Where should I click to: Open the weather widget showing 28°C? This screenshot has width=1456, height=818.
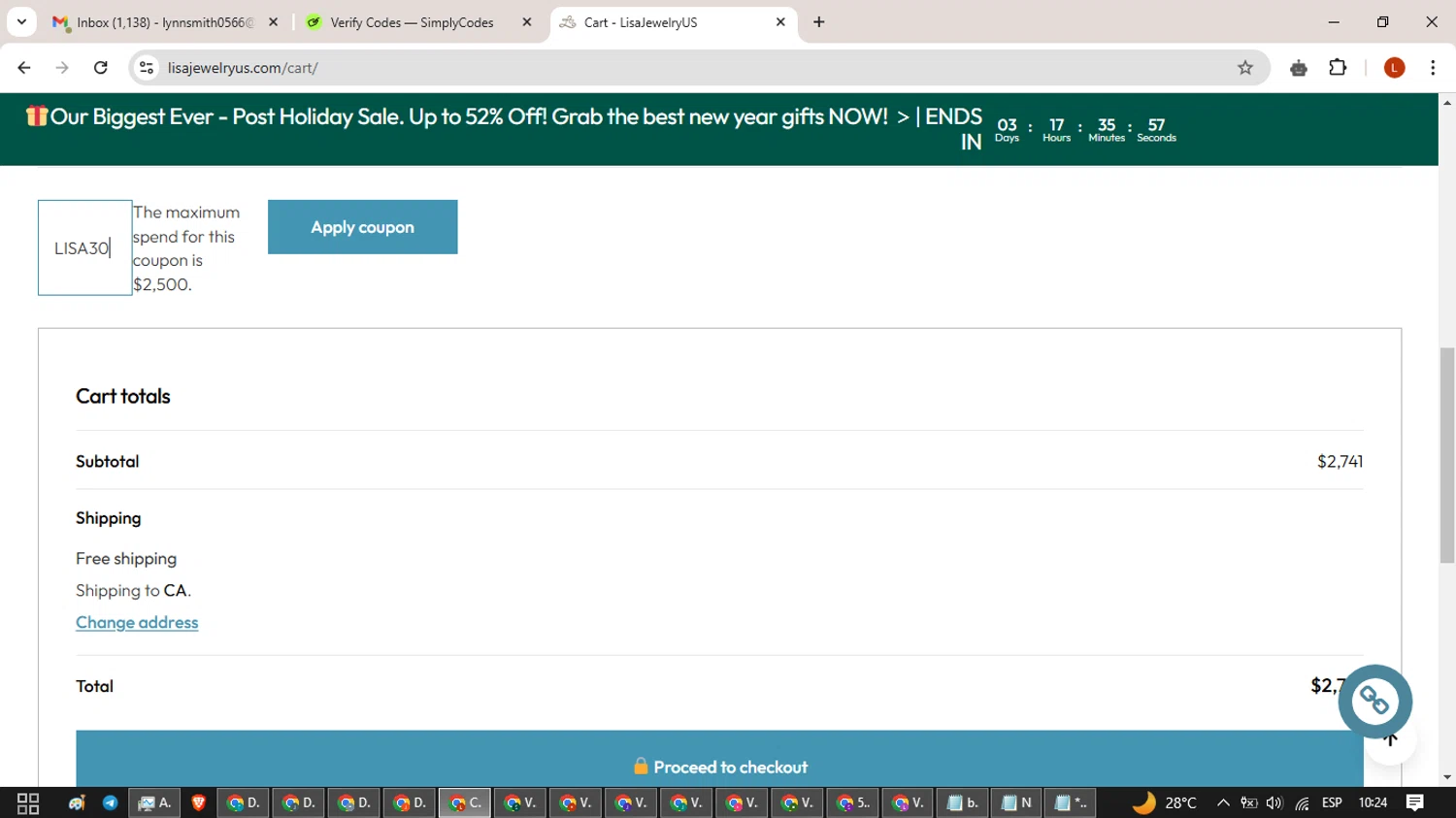(x=1164, y=803)
